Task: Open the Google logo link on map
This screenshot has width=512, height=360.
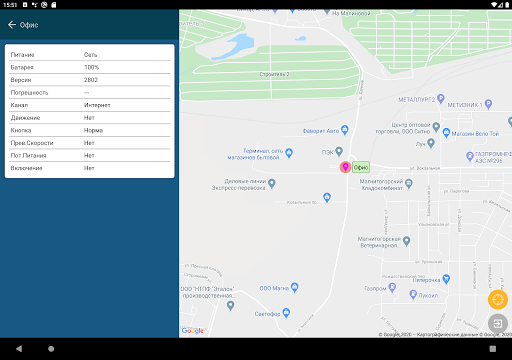Action: (193, 331)
